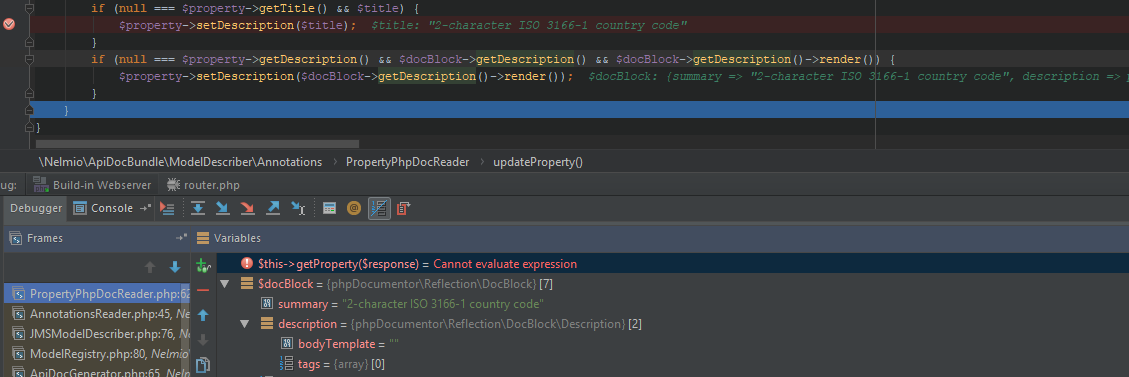This screenshot has height=377, width=1129.
Task: Click the pin arrow next to the Console tab
Action: pos(145,208)
